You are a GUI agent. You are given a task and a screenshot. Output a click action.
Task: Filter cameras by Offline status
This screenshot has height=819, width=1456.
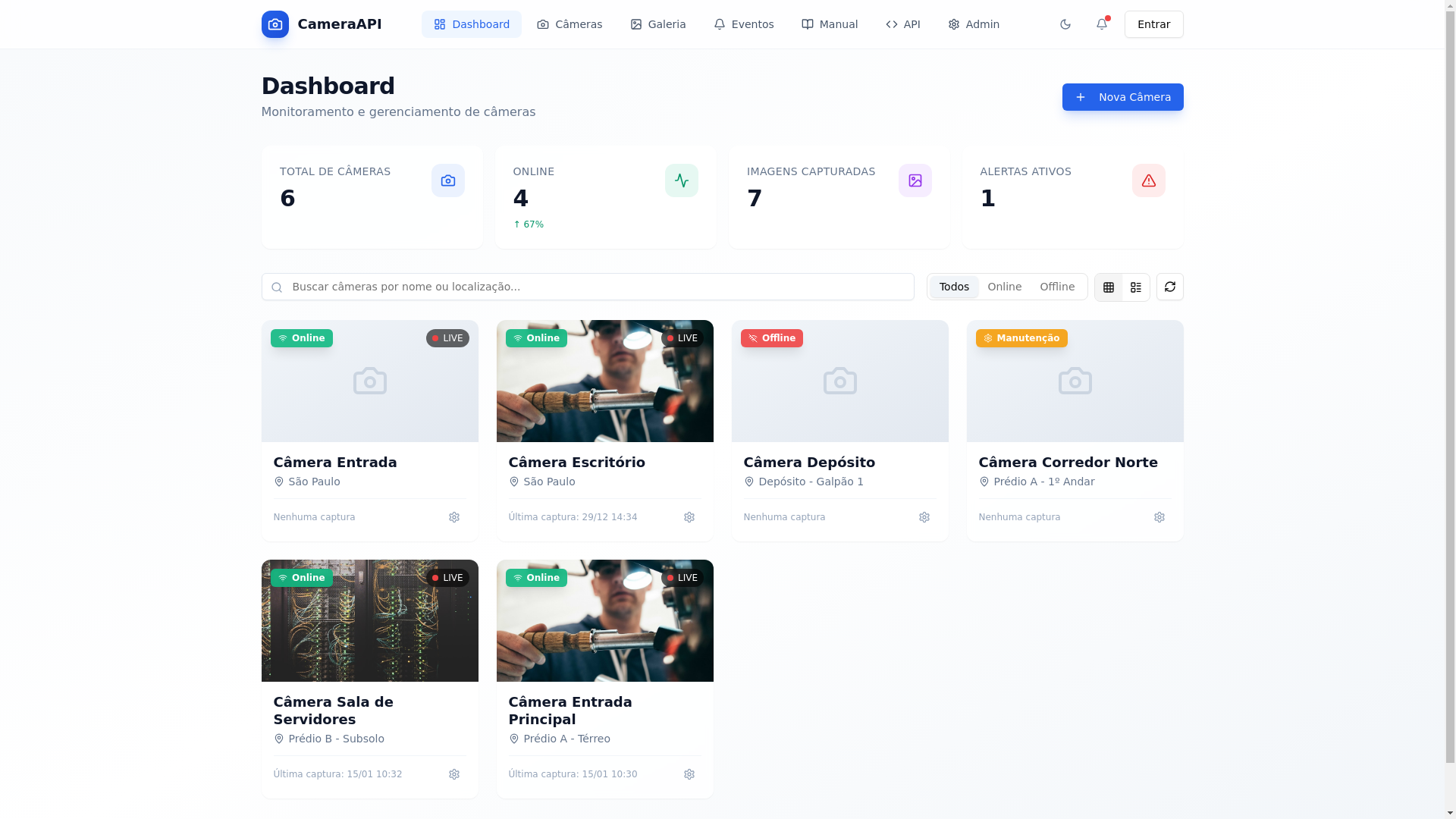pos(1056,287)
